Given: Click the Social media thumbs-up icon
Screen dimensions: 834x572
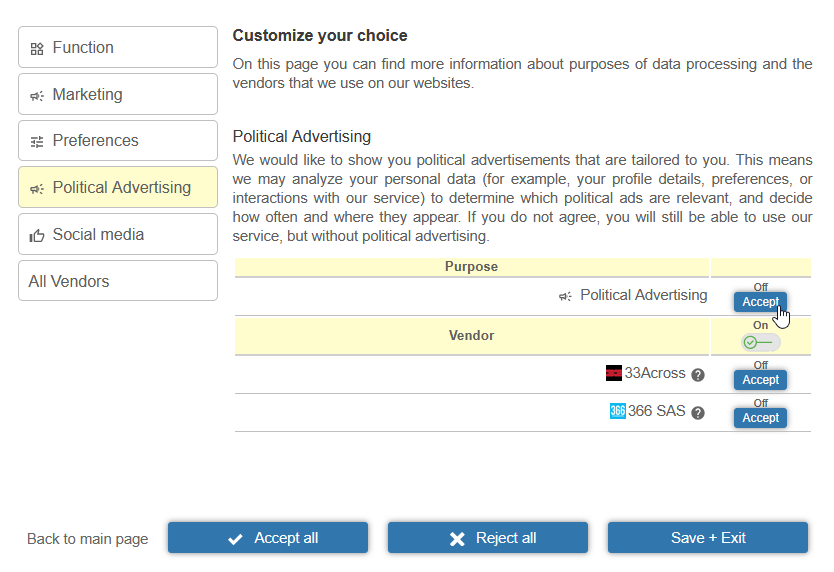Looking at the screenshot, I should pyautogui.click(x=37, y=235).
